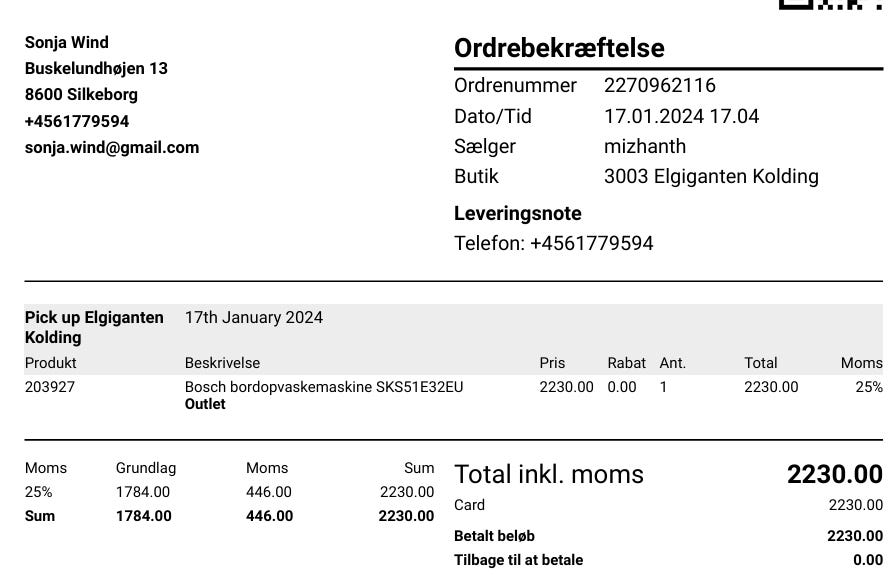
Task: Select order number 2270962116
Action: click(659, 86)
